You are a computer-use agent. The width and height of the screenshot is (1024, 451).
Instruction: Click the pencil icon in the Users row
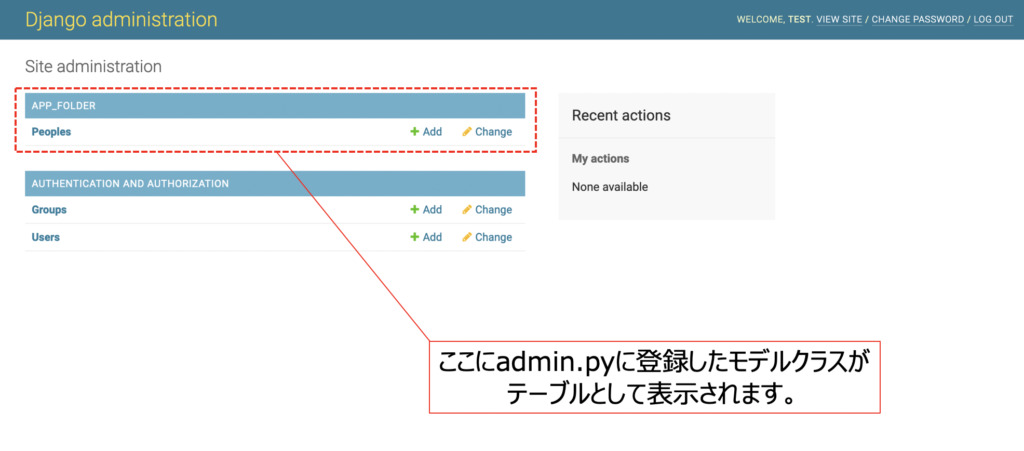pyautogui.click(x=467, y=238)
